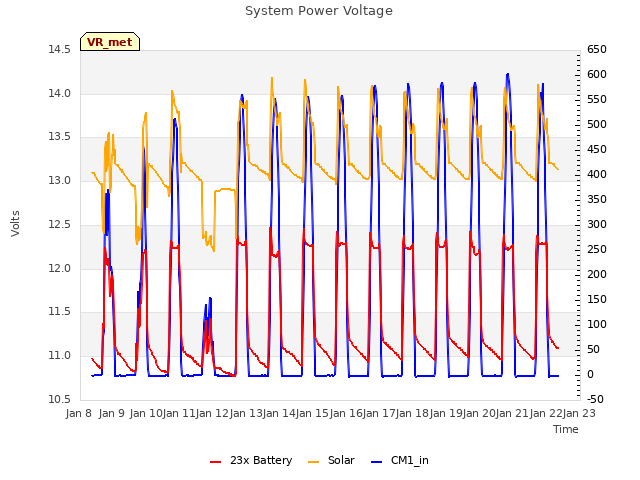The height and width of the screenshot is (480, 640).
Task: Click the 13.0 left axis value
Action: (x=60, y=180)
